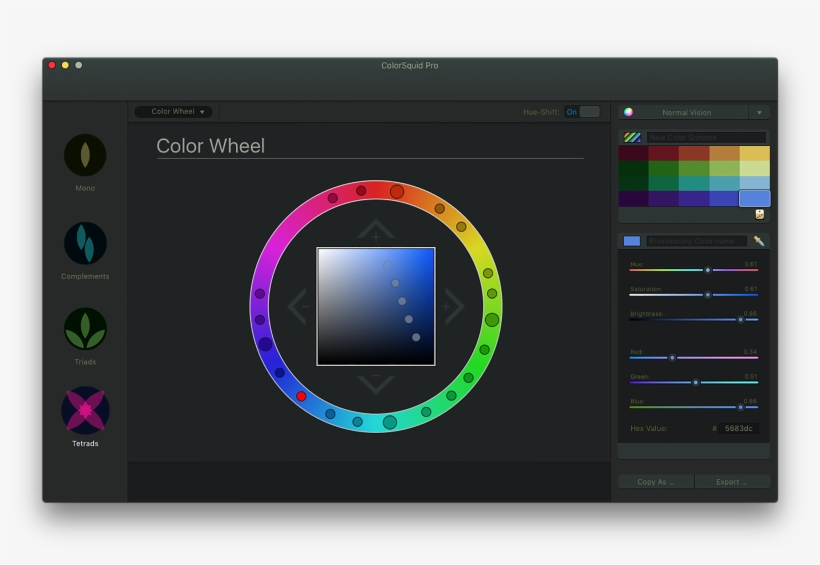Pick the eyedropper tool icon
This screenshot has width=820, height=565.
coord(759,241)
